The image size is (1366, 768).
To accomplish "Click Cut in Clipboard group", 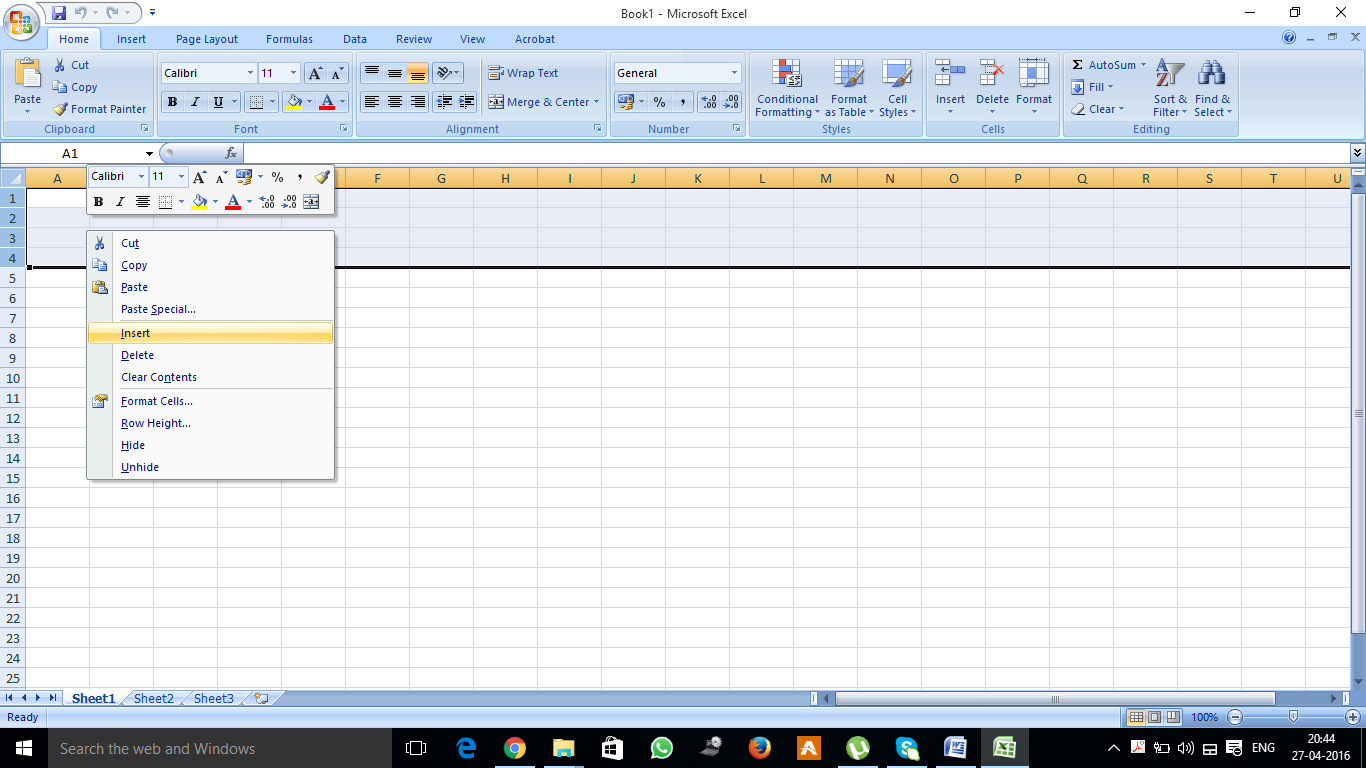I will [71, 65].
